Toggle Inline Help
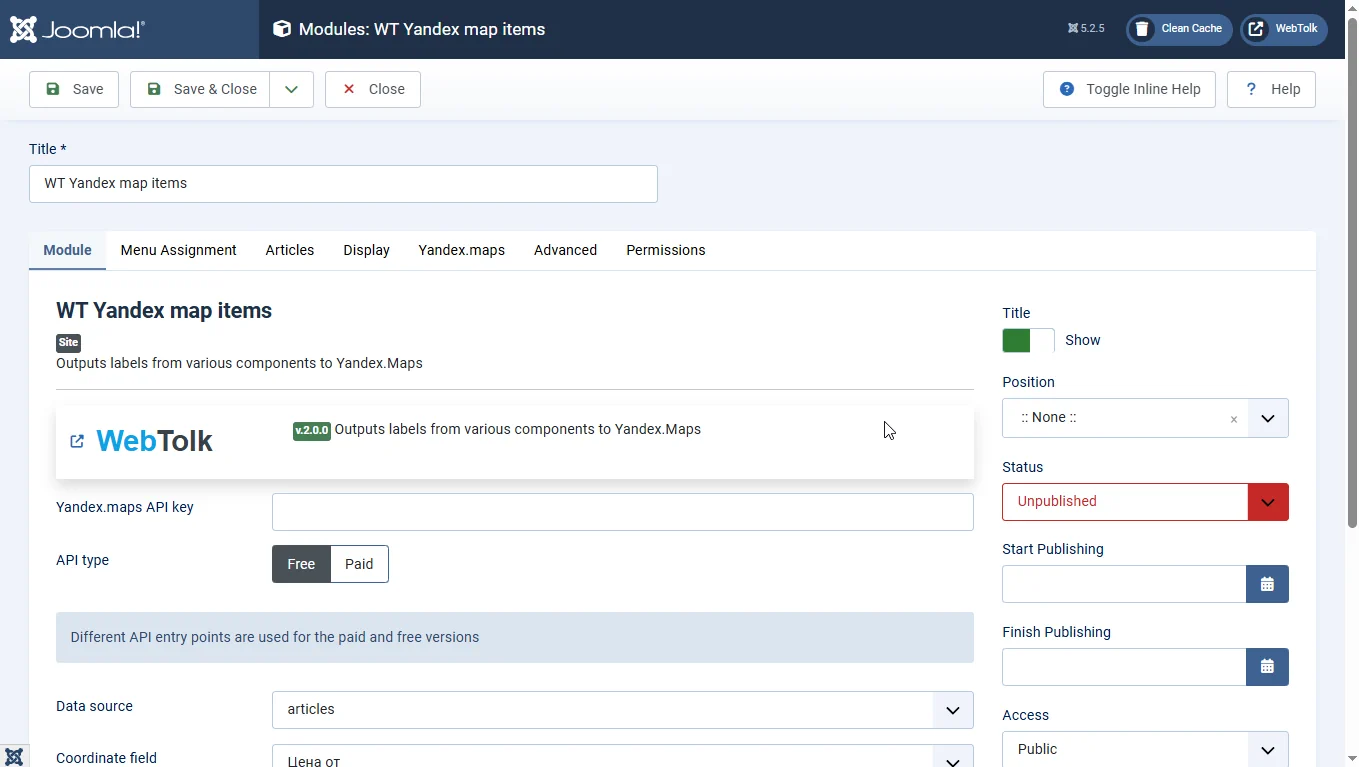This screenshot has height=767, width=1359. pyautogui.click(x=1129, y=89)
